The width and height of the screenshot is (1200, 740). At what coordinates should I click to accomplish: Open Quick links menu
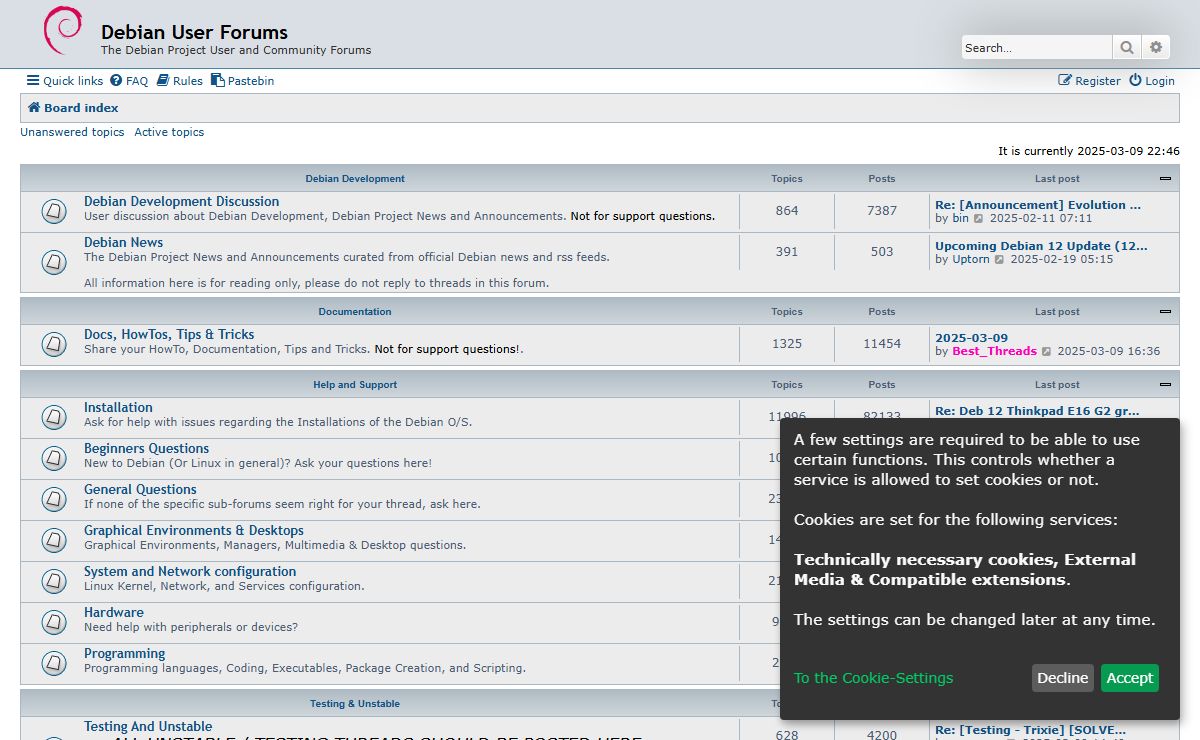click(65, 81)
